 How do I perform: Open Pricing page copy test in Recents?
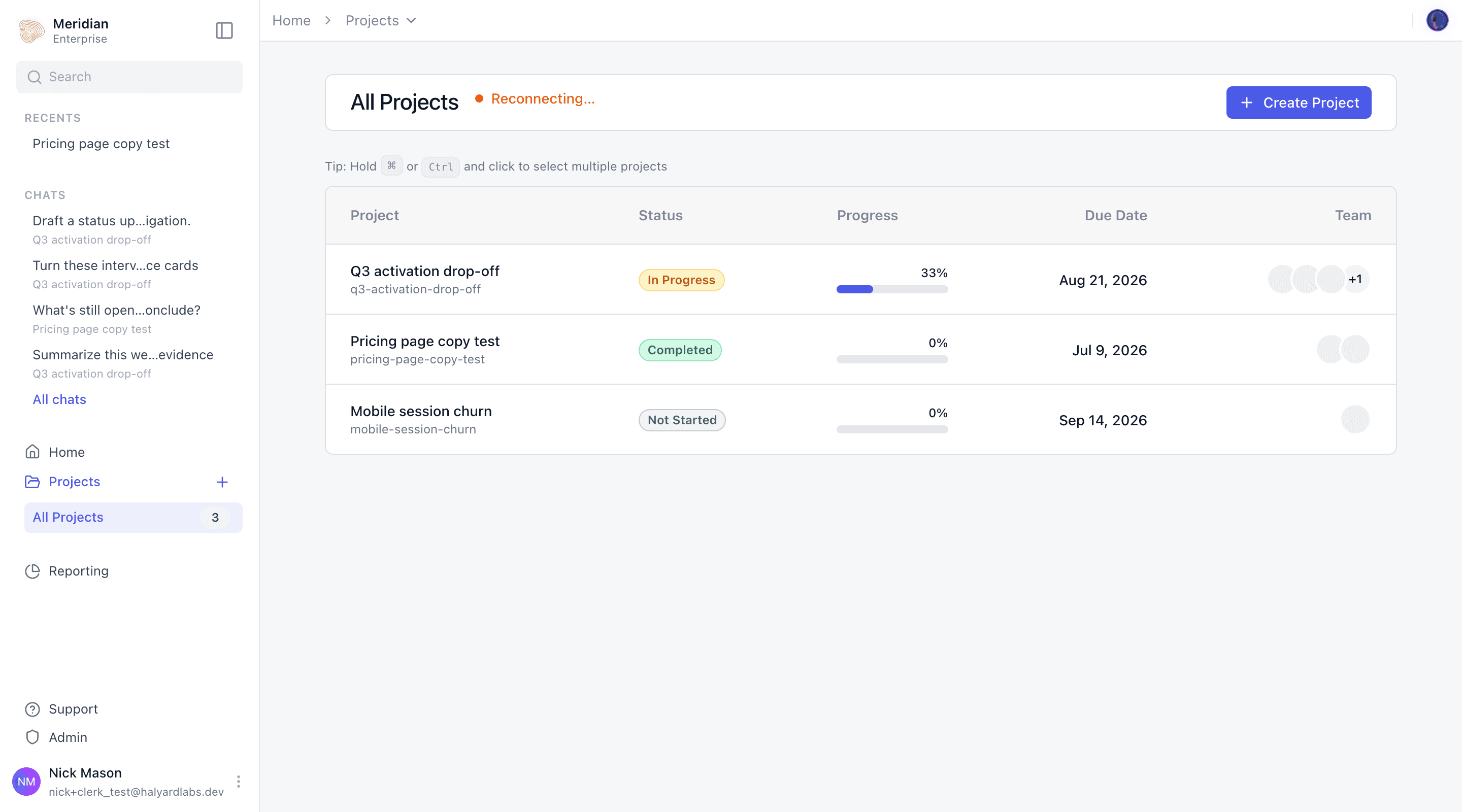click(101, 144)
